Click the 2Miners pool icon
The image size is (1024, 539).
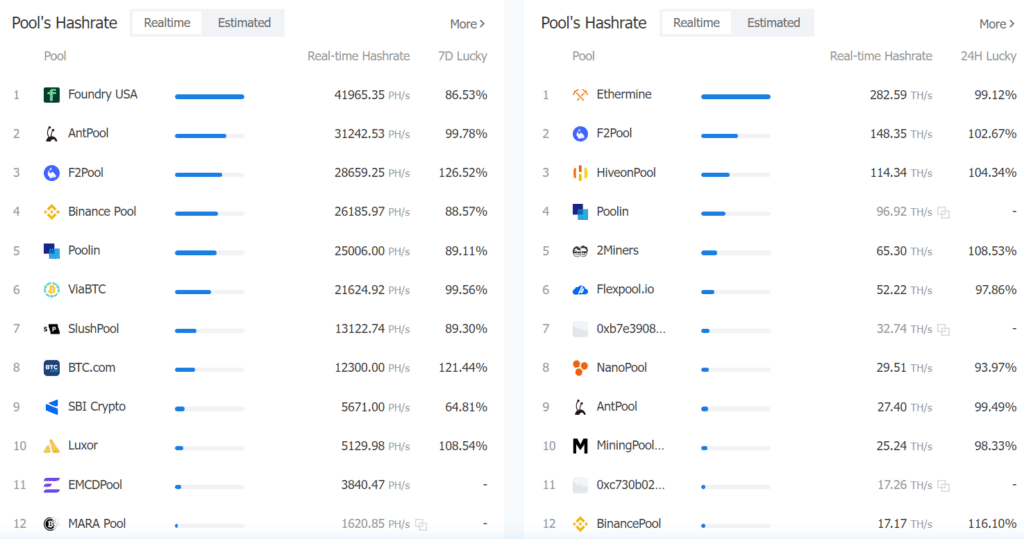[x=580, y=251]
